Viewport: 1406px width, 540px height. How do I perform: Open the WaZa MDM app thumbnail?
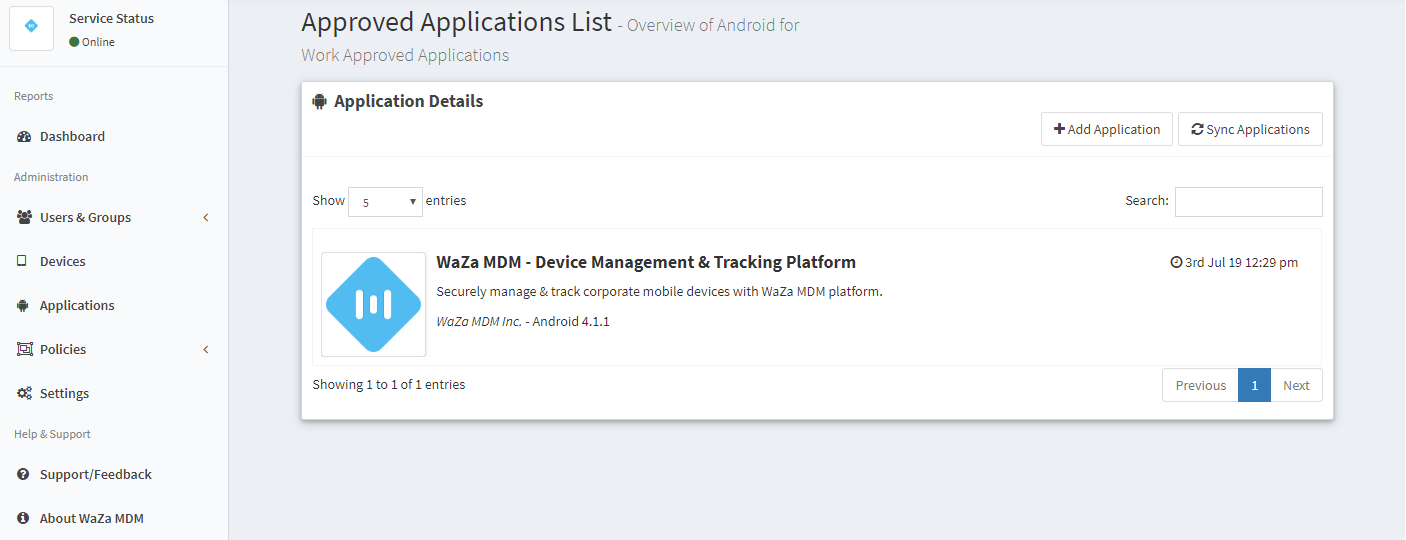point(374,304)
